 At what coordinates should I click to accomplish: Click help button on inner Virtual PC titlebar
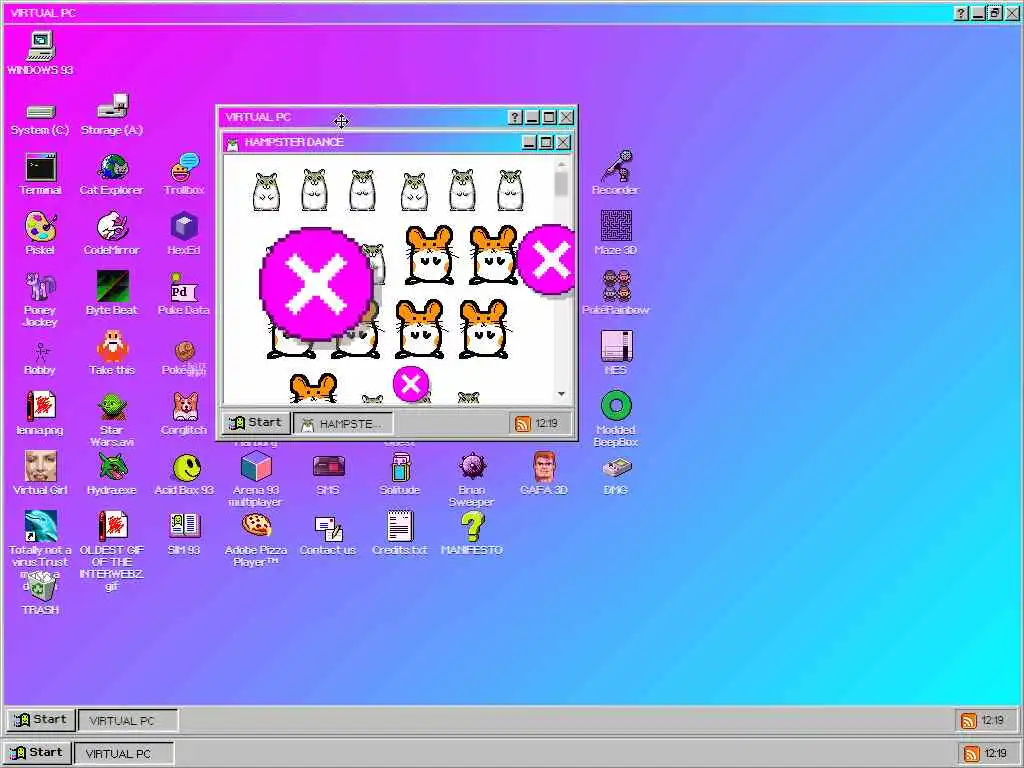pos(515,118)
